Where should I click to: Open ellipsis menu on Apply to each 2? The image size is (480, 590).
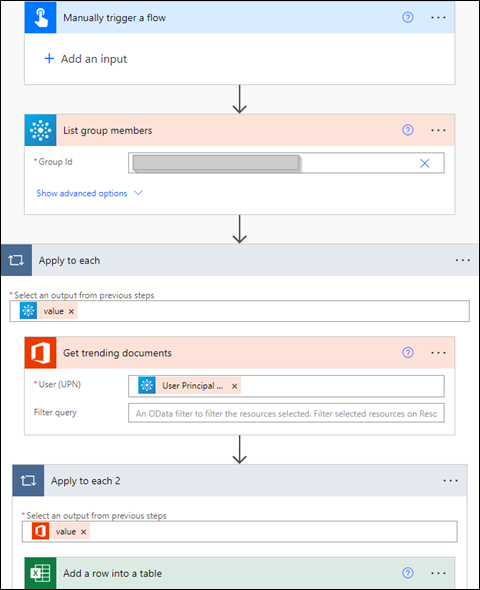click(x=450, y=481)
